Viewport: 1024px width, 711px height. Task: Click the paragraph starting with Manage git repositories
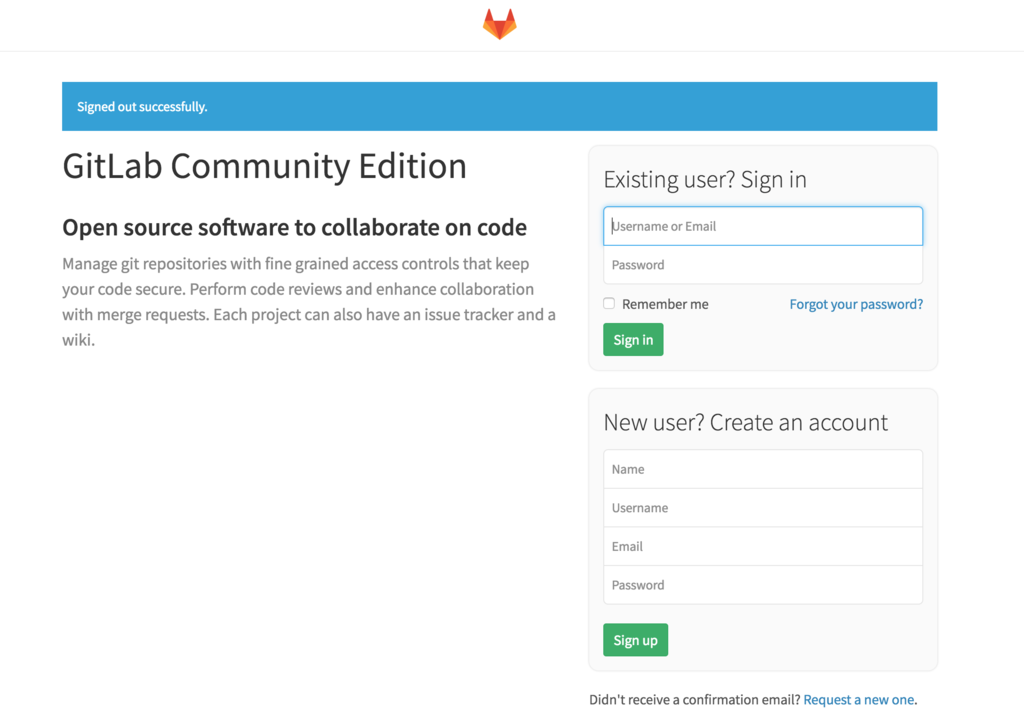(309, 302)
